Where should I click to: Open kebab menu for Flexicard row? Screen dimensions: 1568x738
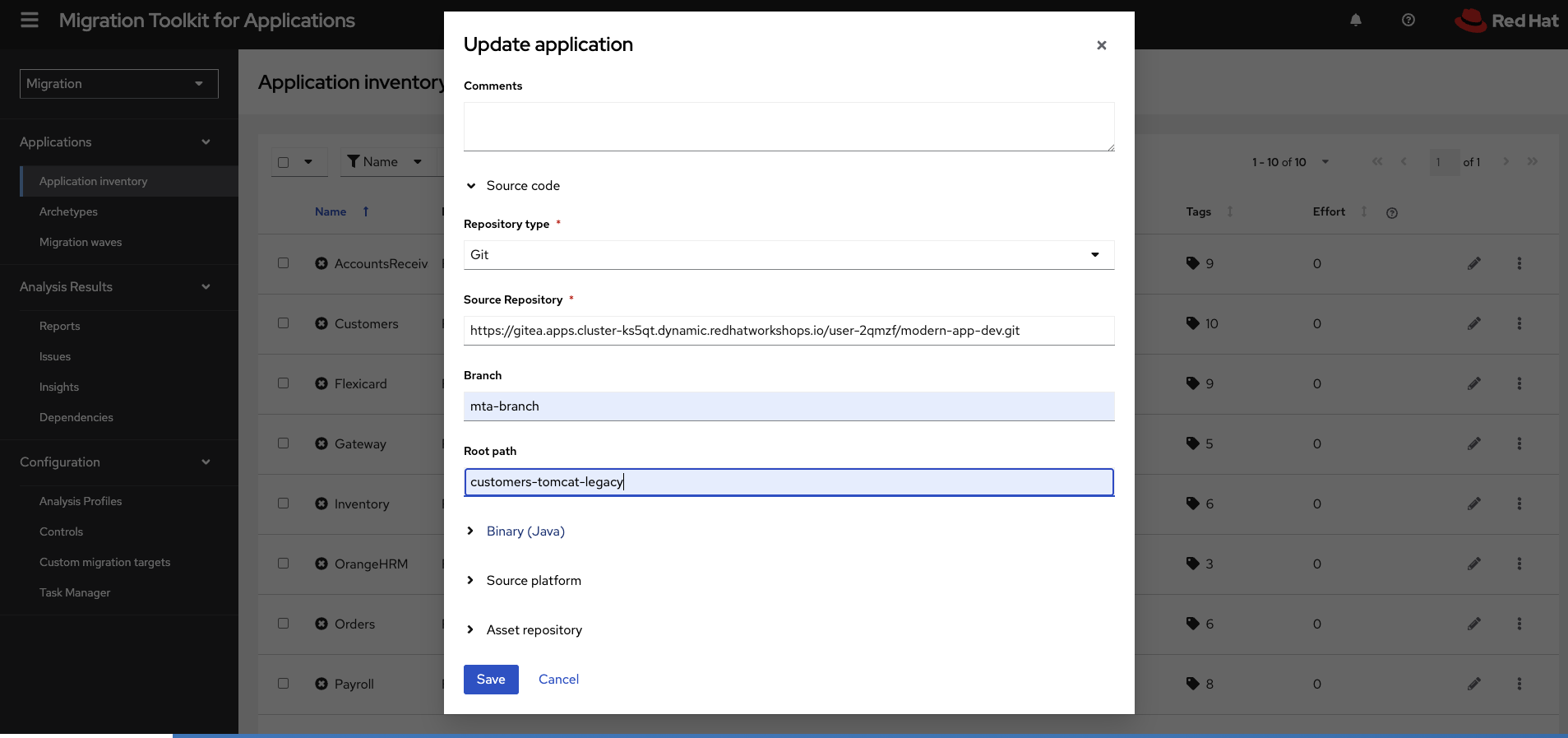[1519, 383]
